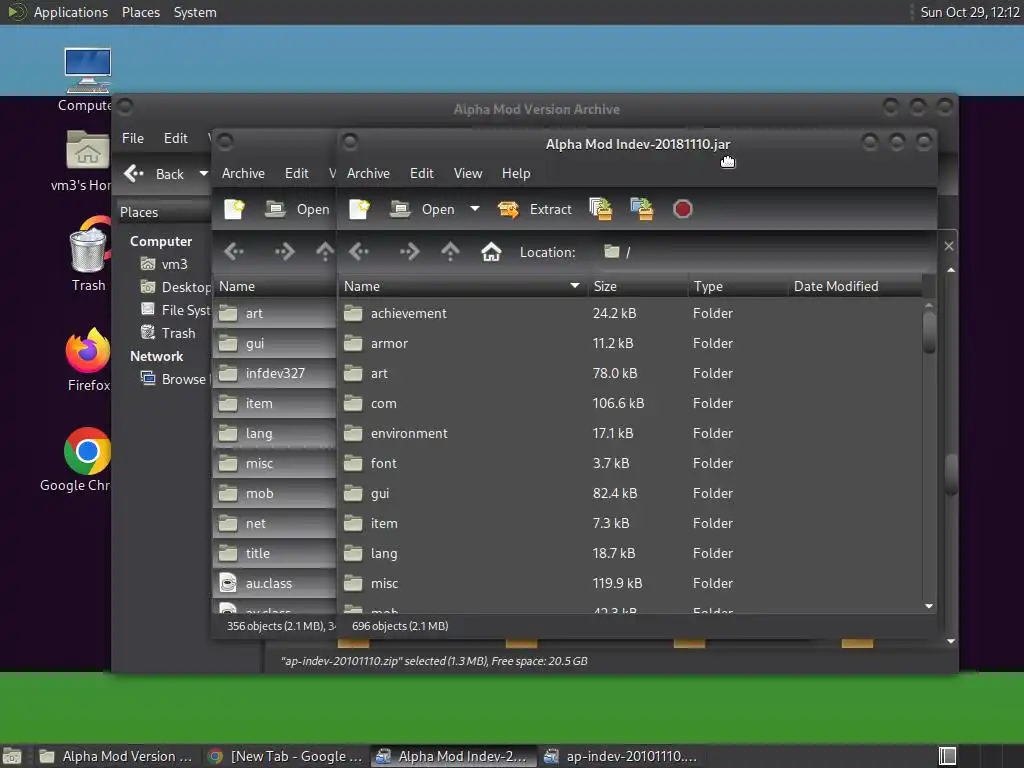Open the Help menu of jar window
The width and height of the screenshot is (1024, 768).
click(516, 173)
